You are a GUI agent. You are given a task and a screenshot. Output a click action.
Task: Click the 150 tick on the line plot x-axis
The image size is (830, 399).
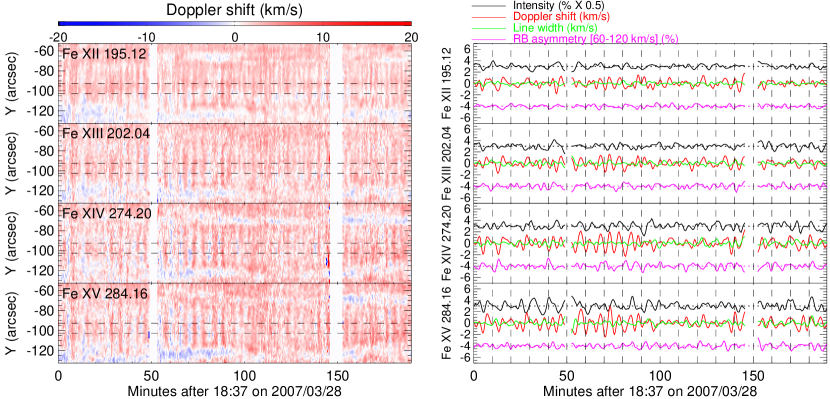tap(753, 376)
